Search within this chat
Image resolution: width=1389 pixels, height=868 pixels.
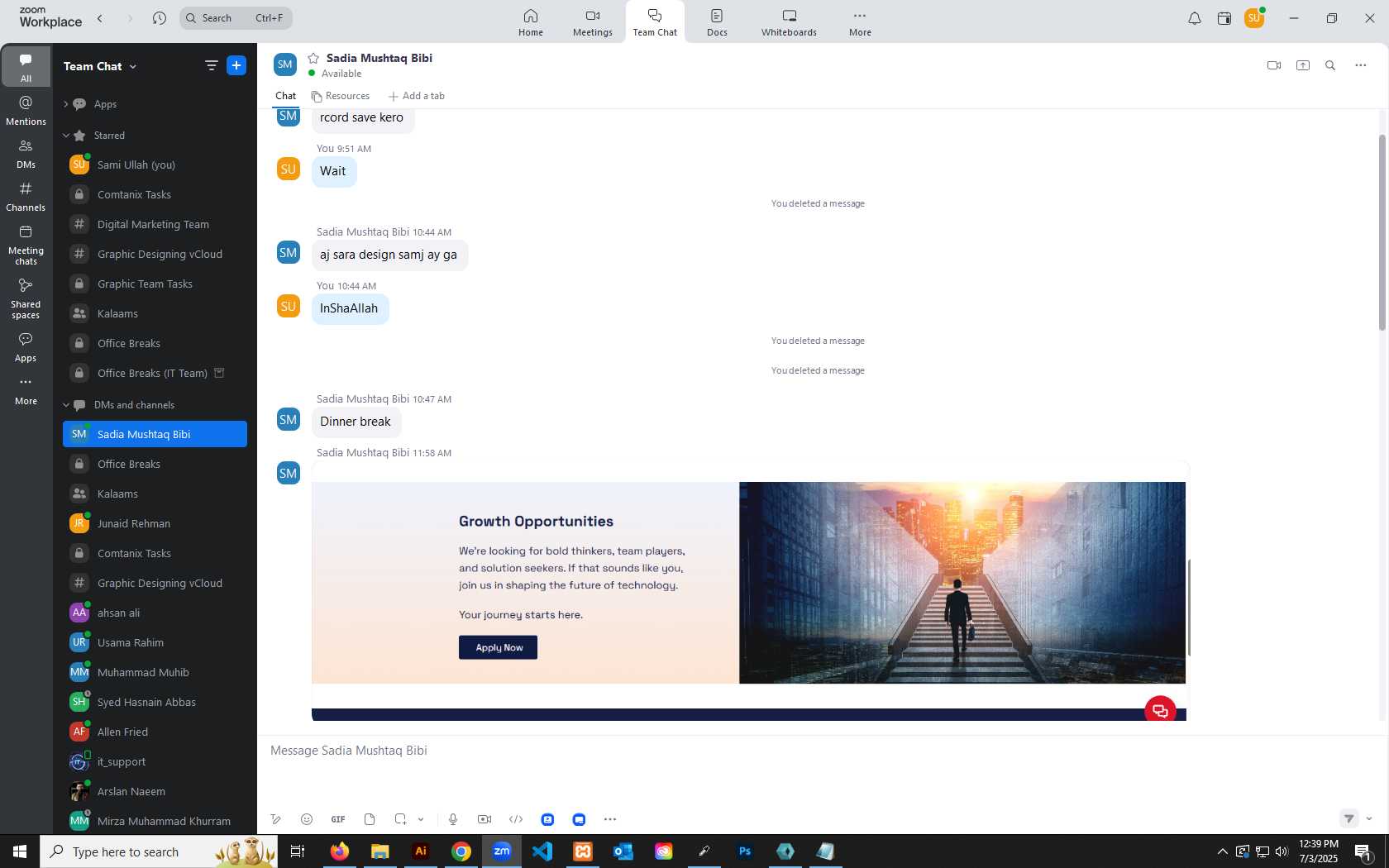point(1330,65)
